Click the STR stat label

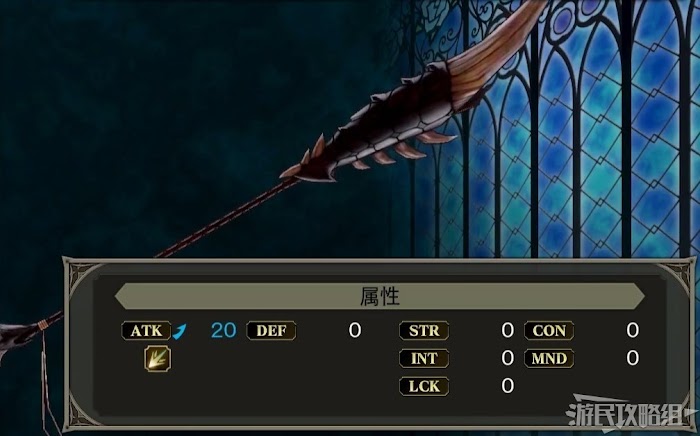[x=424, y=331]
